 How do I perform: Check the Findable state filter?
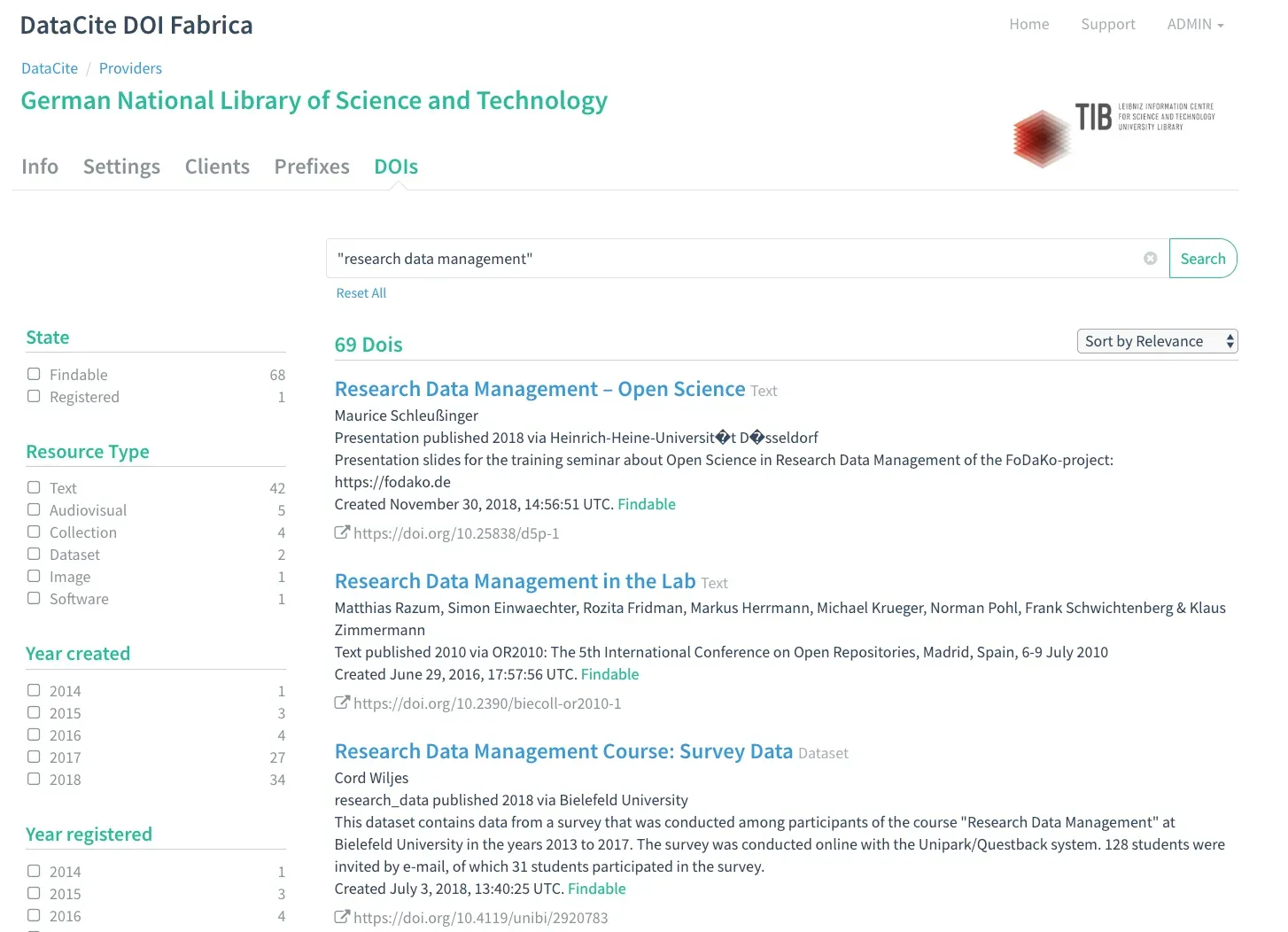[x=34, y=375]
